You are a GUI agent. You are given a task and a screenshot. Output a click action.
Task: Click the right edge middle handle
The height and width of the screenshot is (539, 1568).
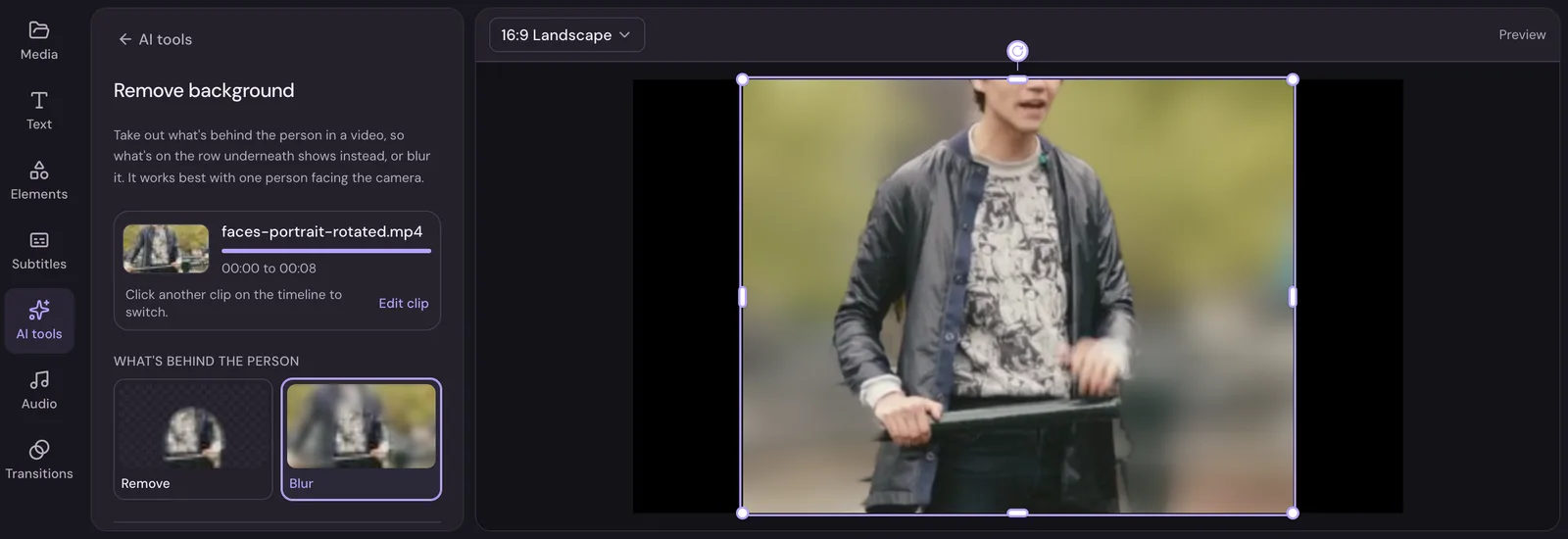point(1293,296)
